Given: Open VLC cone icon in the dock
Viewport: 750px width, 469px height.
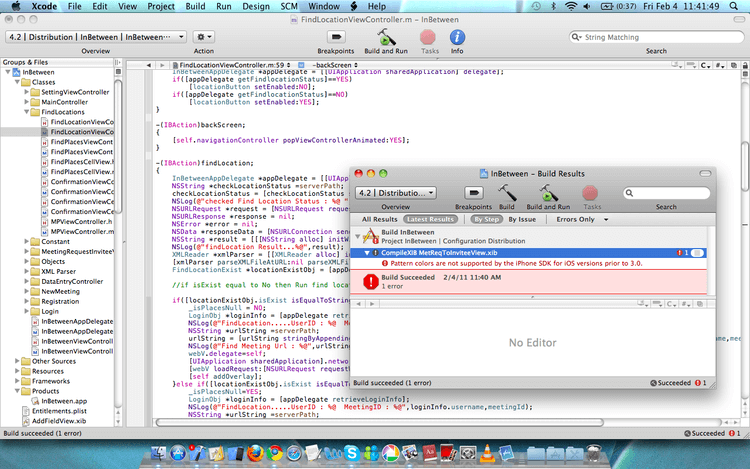Looking at the screenshot, I should pos(487,453).
